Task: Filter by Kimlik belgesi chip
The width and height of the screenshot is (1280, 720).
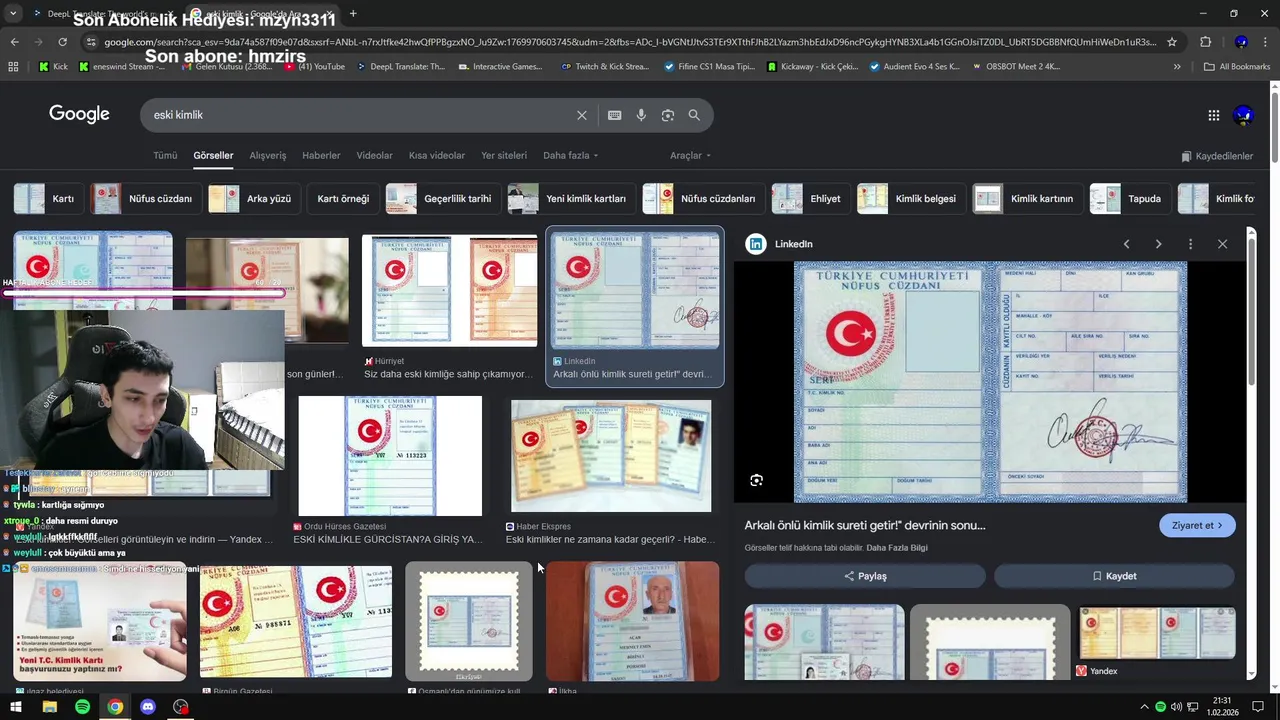Action: click(911, 199)
